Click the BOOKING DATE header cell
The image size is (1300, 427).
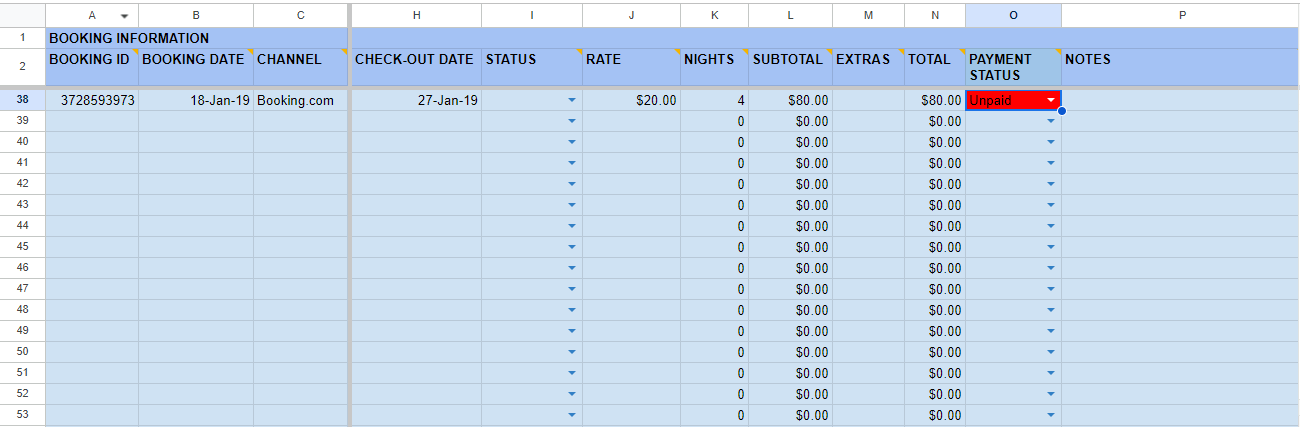[196, 67]
